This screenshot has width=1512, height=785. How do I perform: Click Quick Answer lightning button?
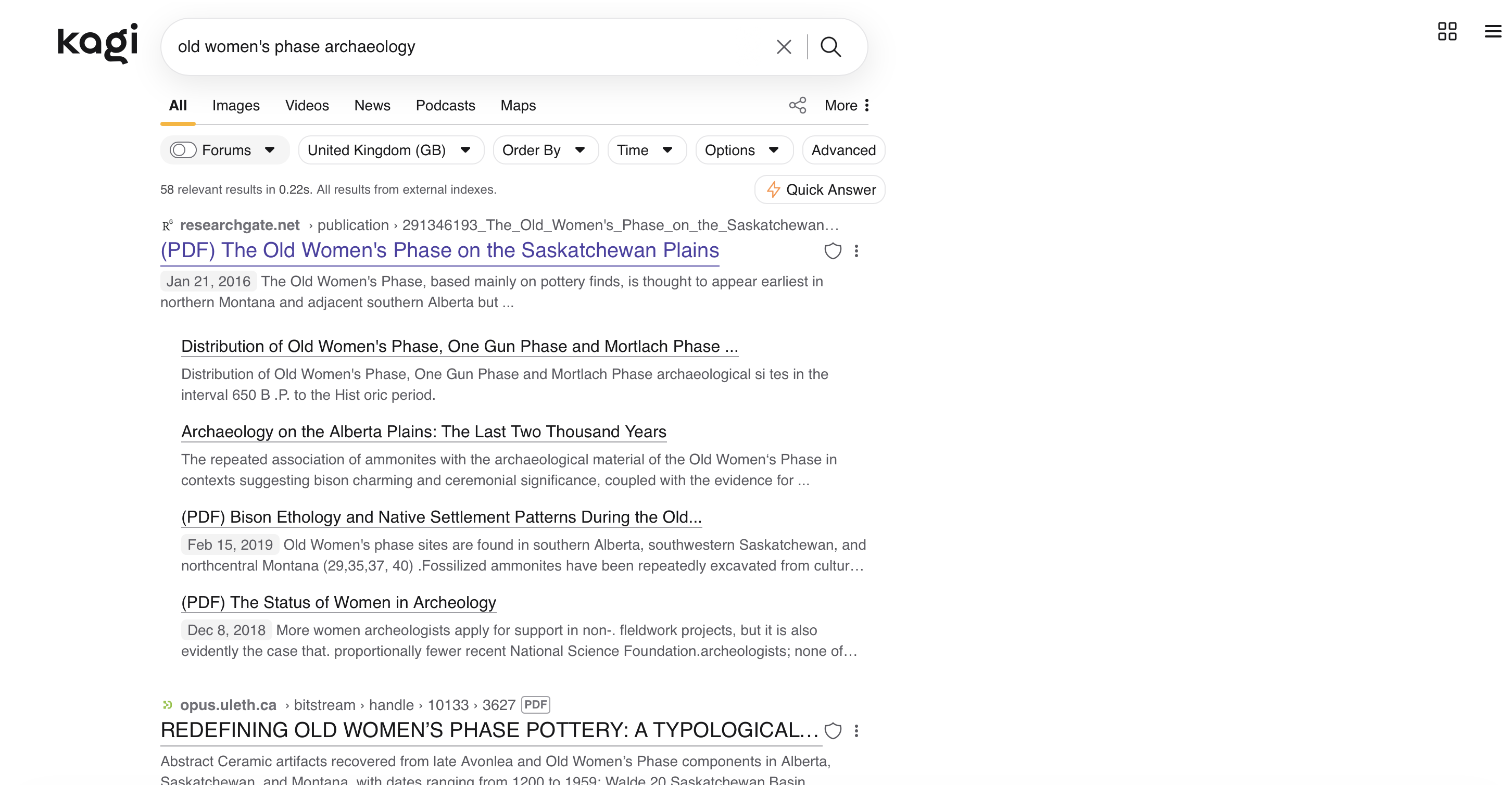point(820,189)
